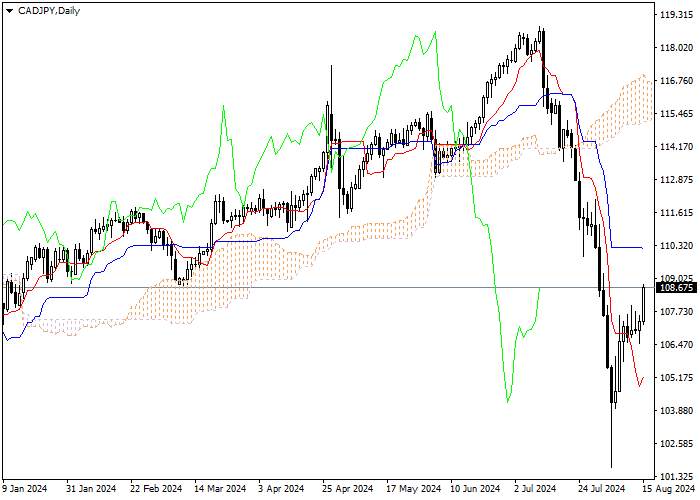Select price scale value 111.615
Screen dimensions: 700x500
point(676,213)
